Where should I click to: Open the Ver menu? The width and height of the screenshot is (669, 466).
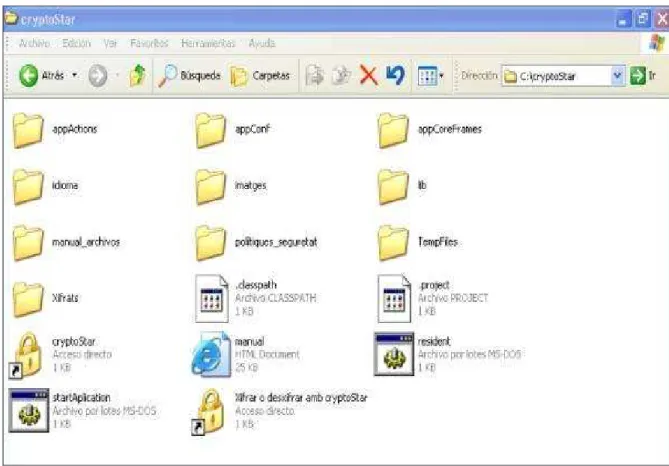(x=110, y=44)
